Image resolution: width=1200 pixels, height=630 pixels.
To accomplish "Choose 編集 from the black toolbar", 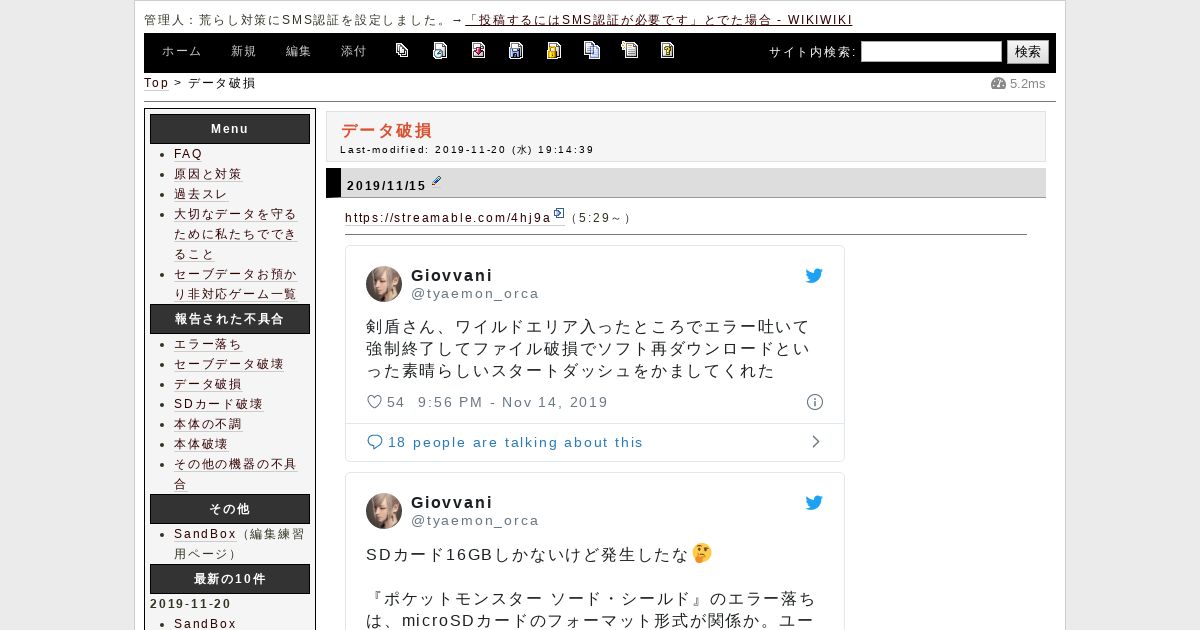I will point(299,52).
